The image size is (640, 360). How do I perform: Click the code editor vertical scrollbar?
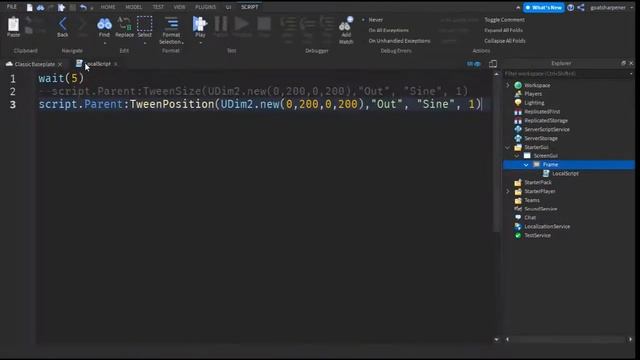[x=496, y=155]
